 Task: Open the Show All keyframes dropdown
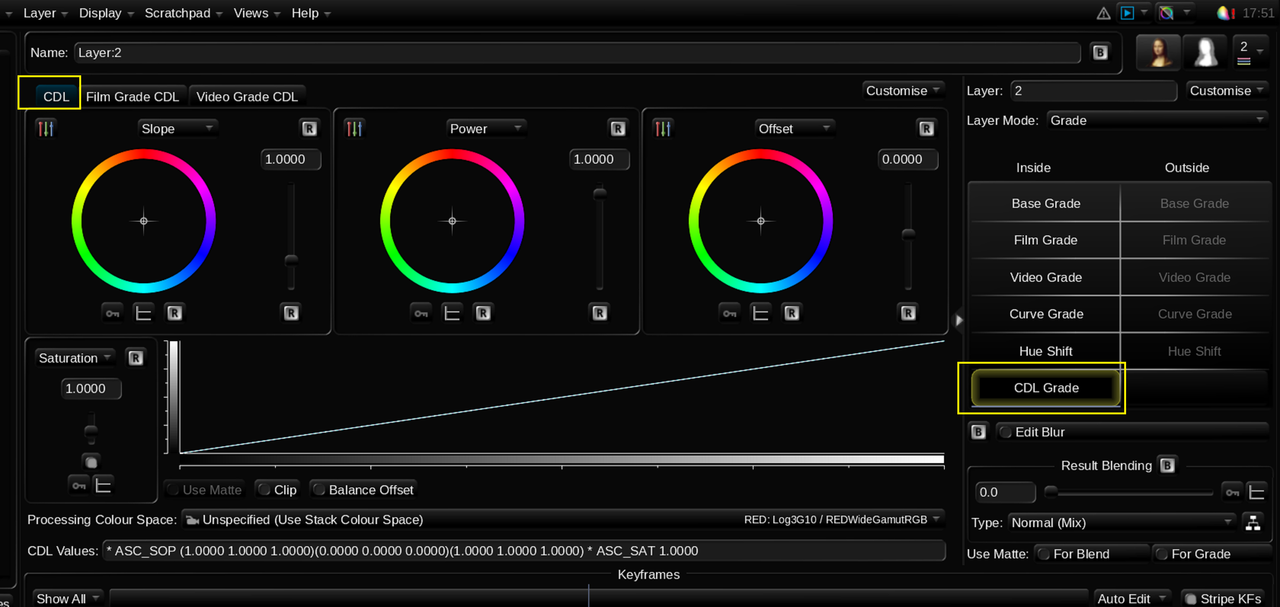[x=68, y=598]
